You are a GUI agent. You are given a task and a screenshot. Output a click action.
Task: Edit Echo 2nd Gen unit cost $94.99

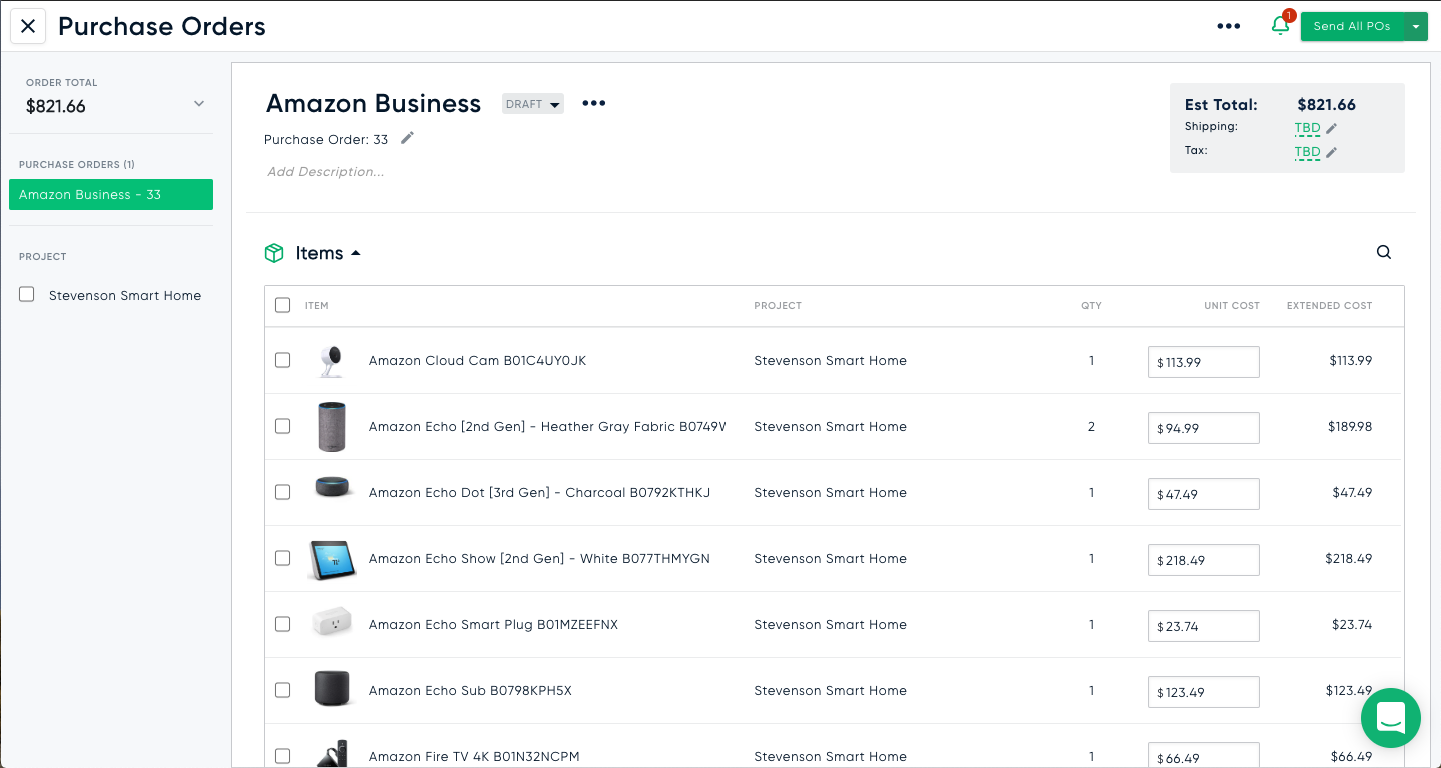point(1203,428)
